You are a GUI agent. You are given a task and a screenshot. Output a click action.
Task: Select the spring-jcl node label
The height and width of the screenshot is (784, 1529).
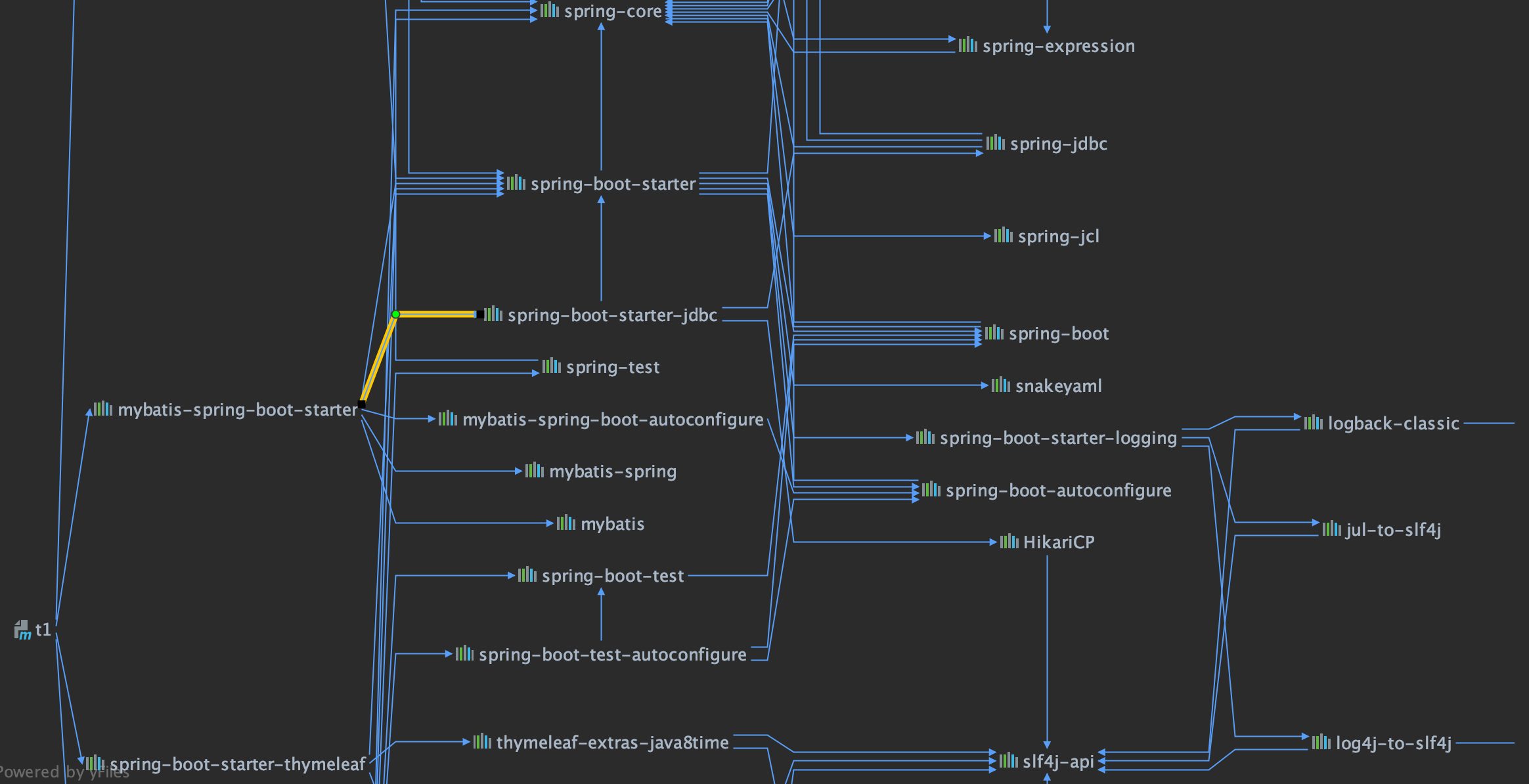pos(1058,236)
